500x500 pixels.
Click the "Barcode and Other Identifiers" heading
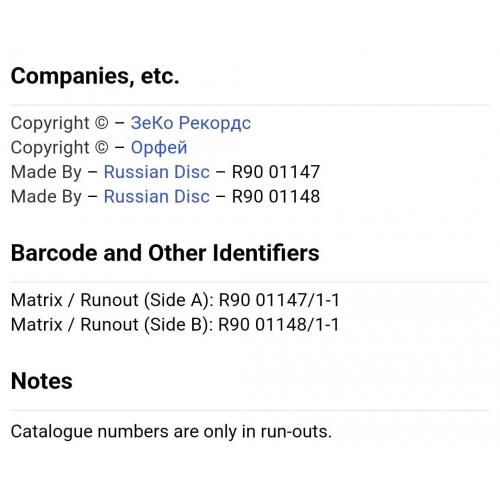(x=165, y=253)
